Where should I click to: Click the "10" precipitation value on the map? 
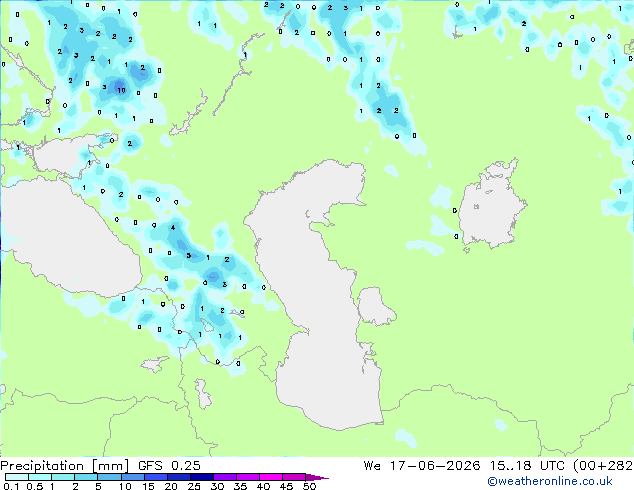(x=121, y=90)
